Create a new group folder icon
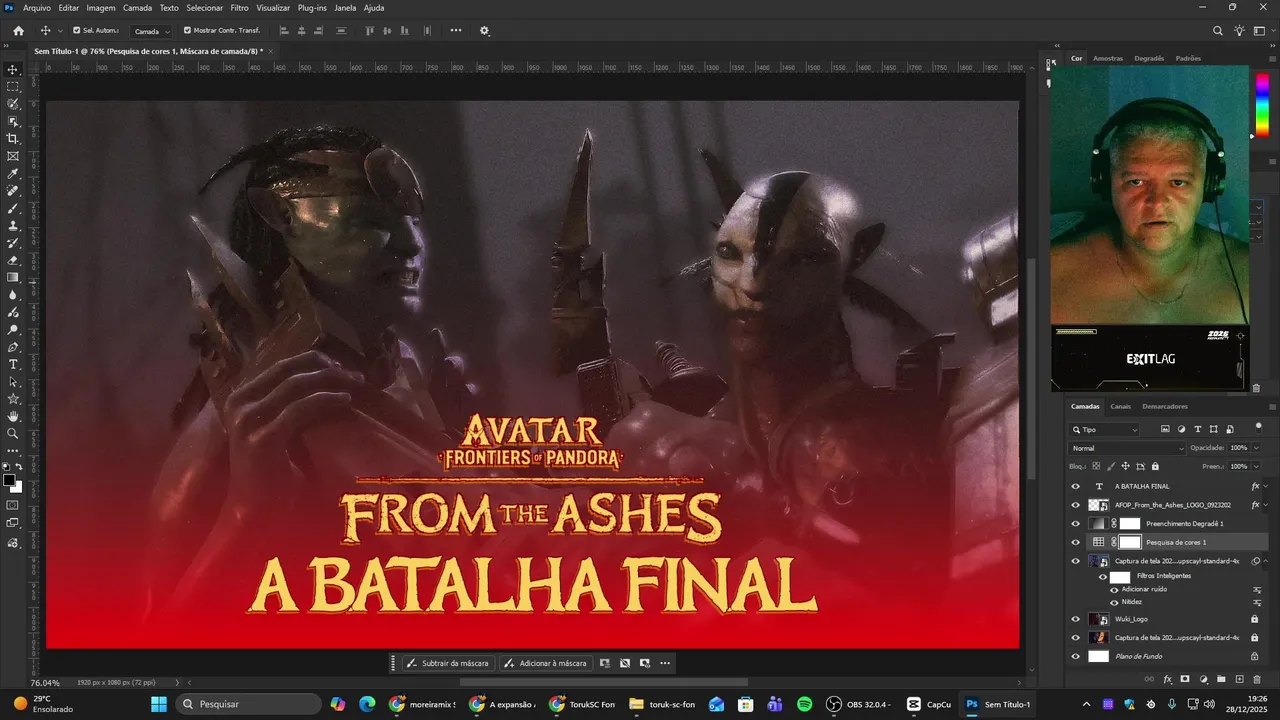This screenshot has width=1280, height=720. pos(1221,679)
